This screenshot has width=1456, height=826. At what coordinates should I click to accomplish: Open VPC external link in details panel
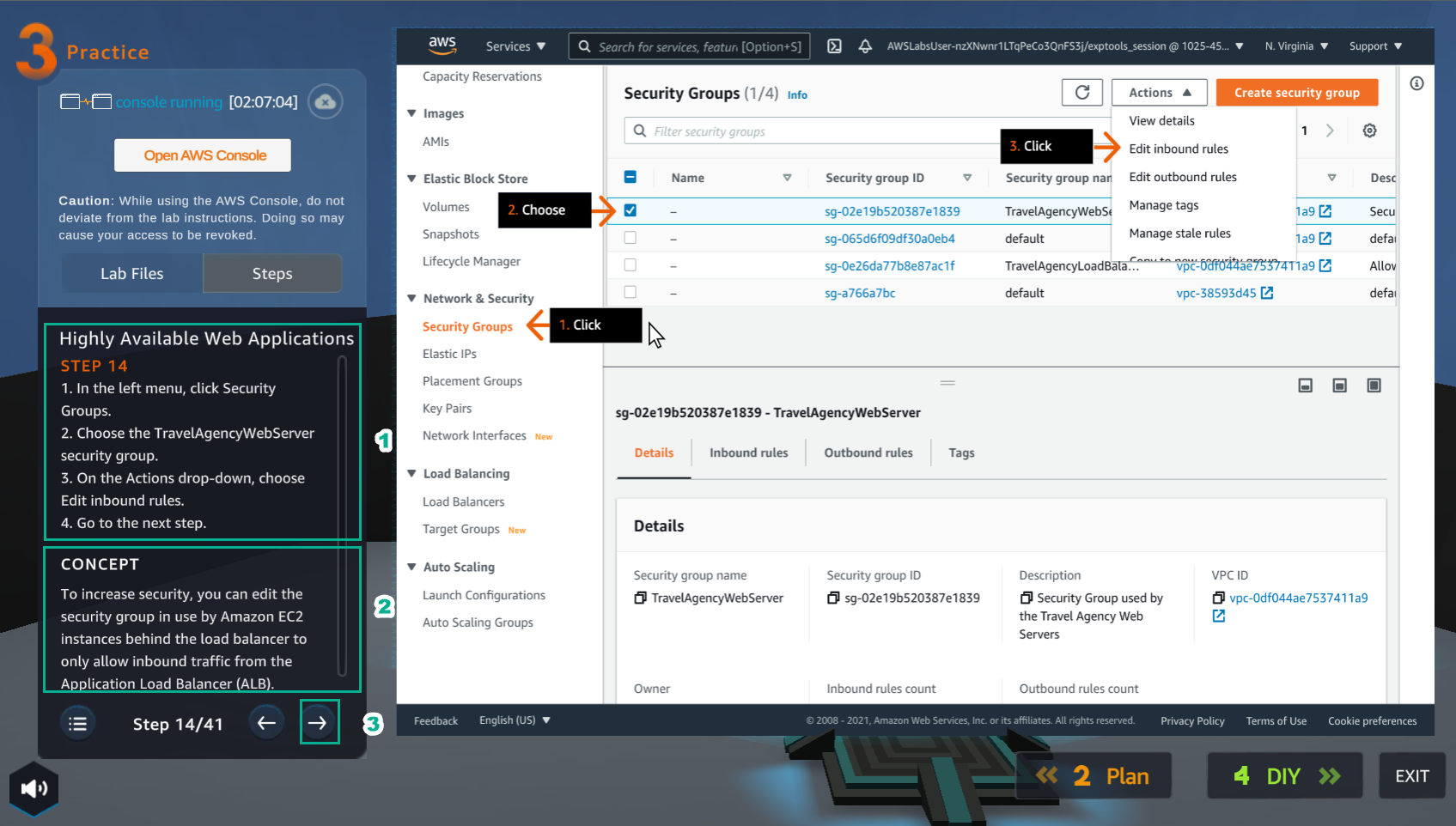tap(1218, 616)
